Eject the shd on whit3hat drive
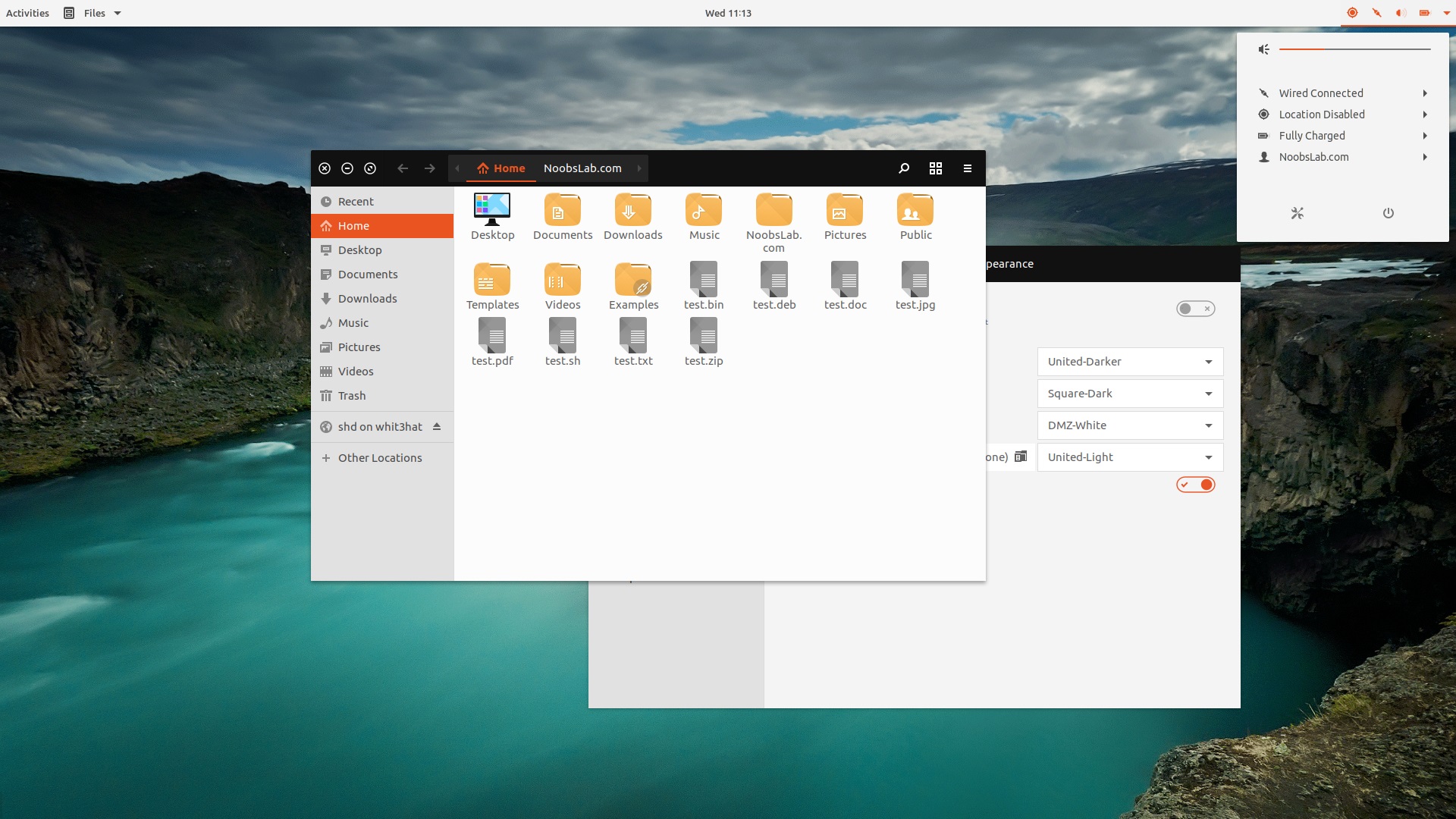Image resolution: width=1456 pixels, height=819 pixels. 438,426
